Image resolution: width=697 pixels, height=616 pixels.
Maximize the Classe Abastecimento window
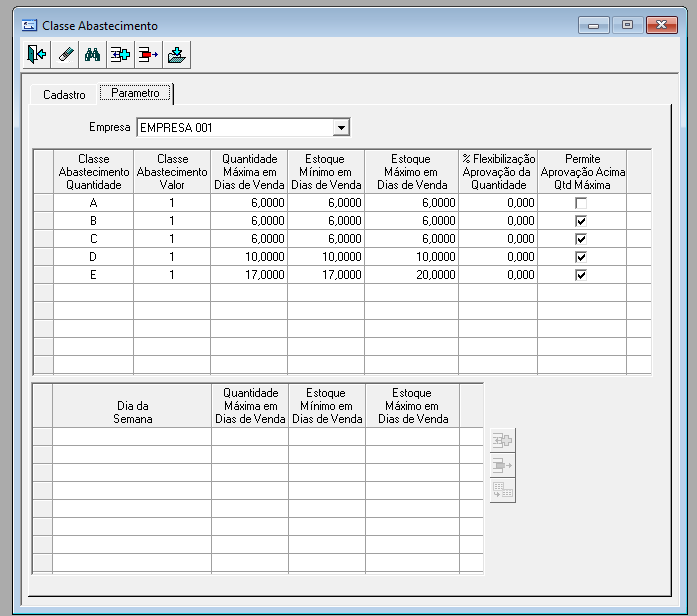627,25
